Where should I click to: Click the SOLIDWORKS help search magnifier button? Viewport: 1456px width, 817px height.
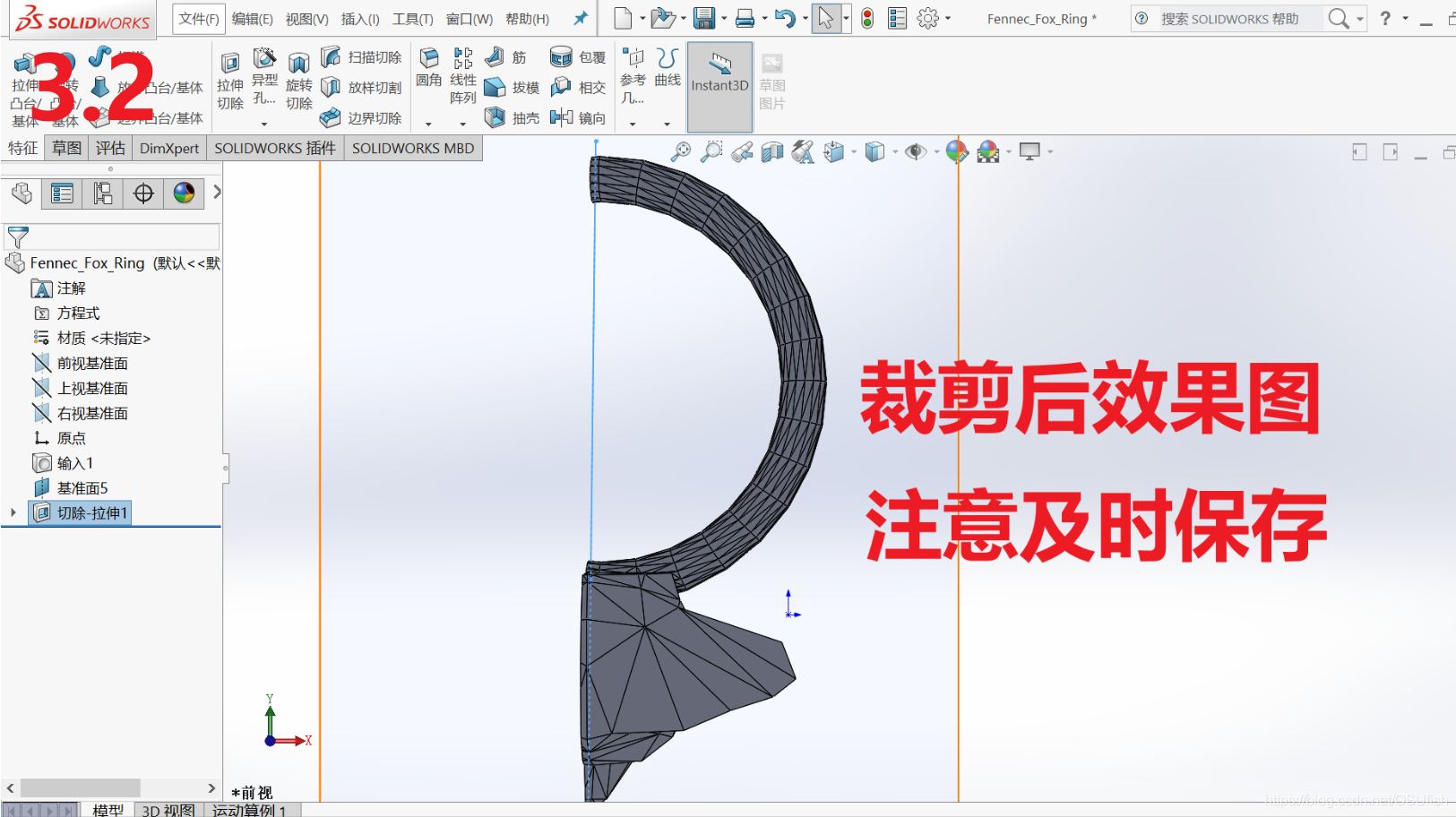pyautogui.click(x=1336, y=18)
